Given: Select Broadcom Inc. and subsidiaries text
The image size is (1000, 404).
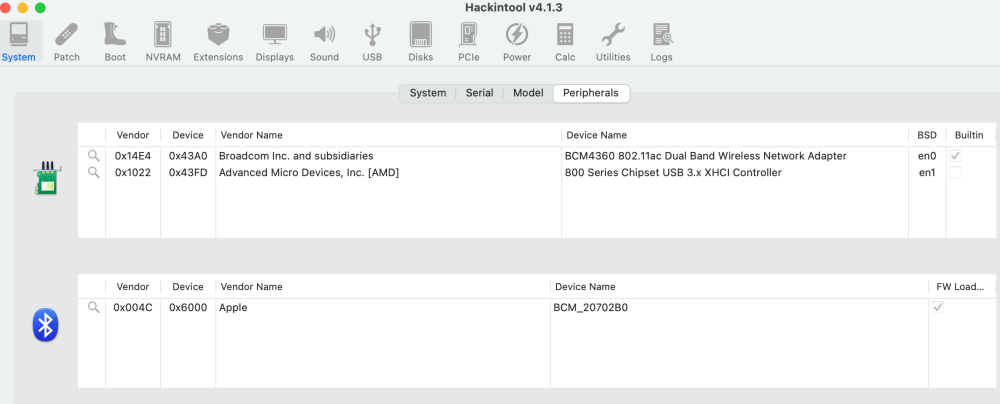Looking at the screenshot, I should click(296, 155).
